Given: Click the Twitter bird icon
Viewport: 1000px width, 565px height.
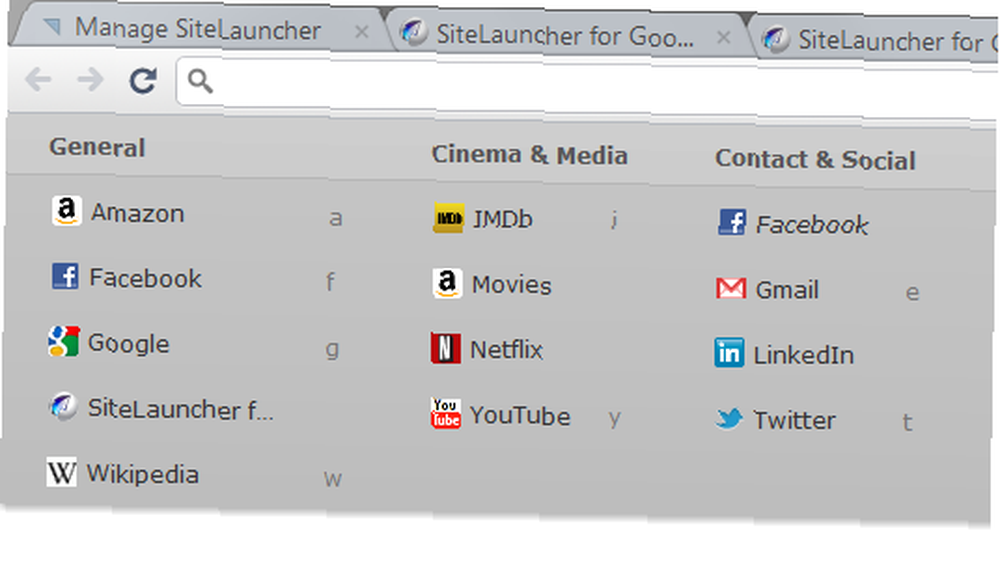Looking at the screenshot, I should tap(729, 418).
